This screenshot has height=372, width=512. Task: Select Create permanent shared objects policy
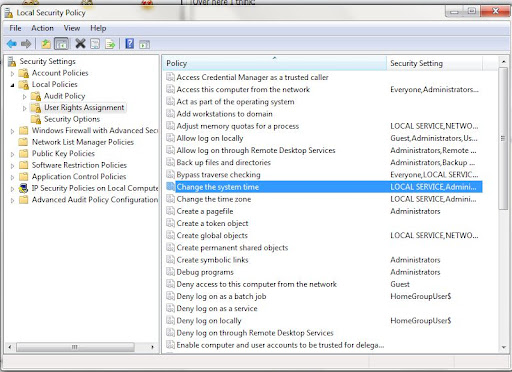point(232,248)
